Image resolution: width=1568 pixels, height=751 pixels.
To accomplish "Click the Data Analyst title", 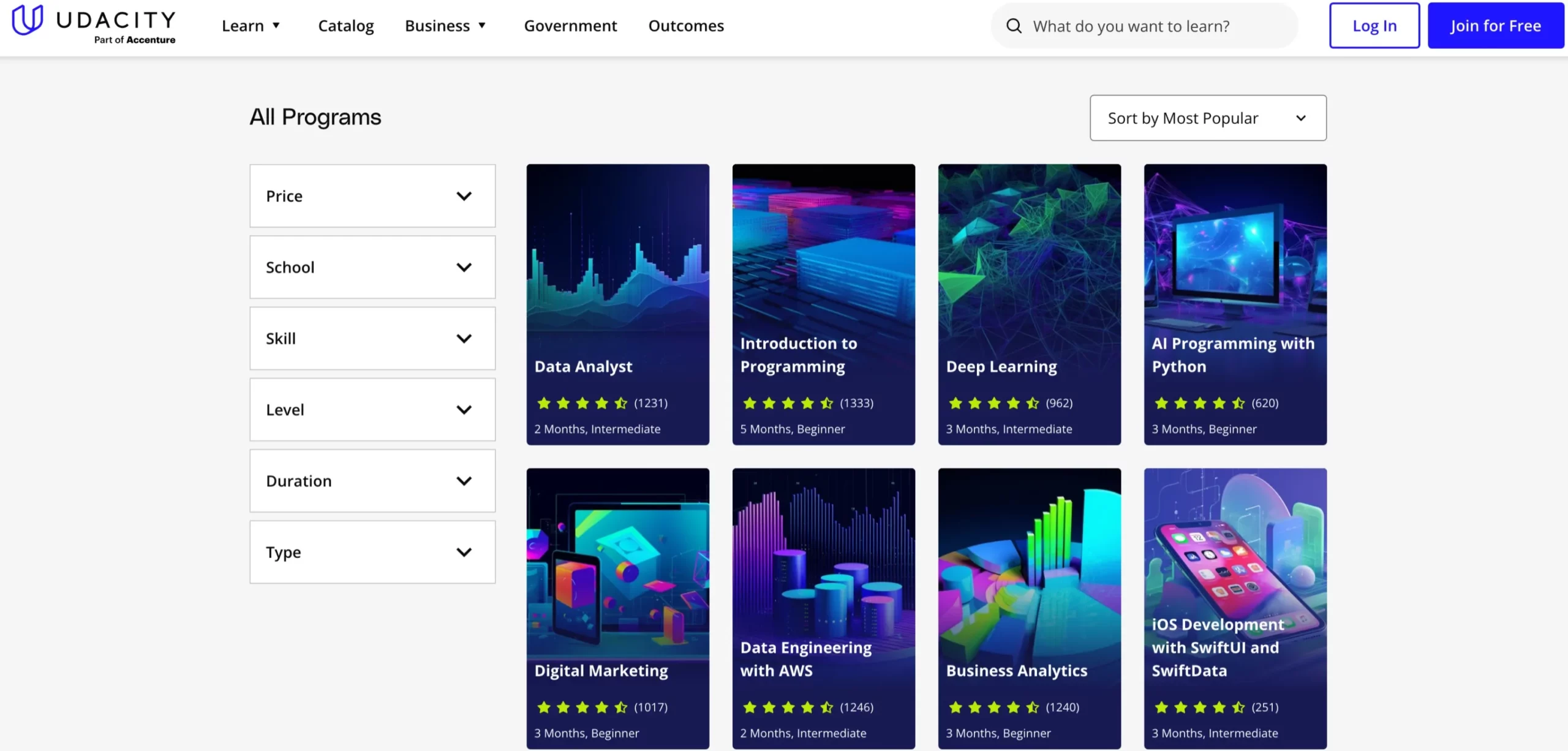I will click(583, 366).
